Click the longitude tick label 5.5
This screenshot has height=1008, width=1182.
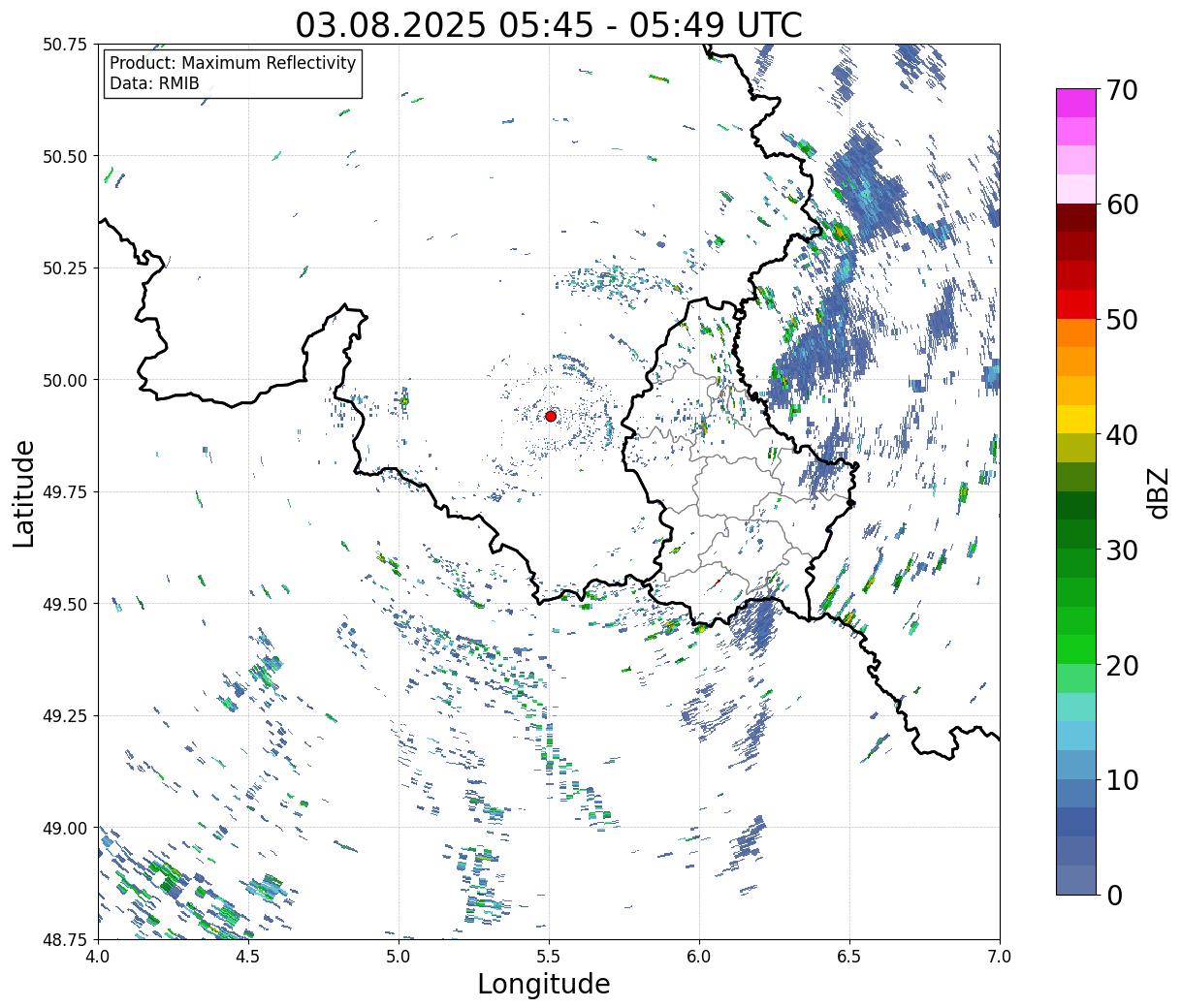(549, 957)
